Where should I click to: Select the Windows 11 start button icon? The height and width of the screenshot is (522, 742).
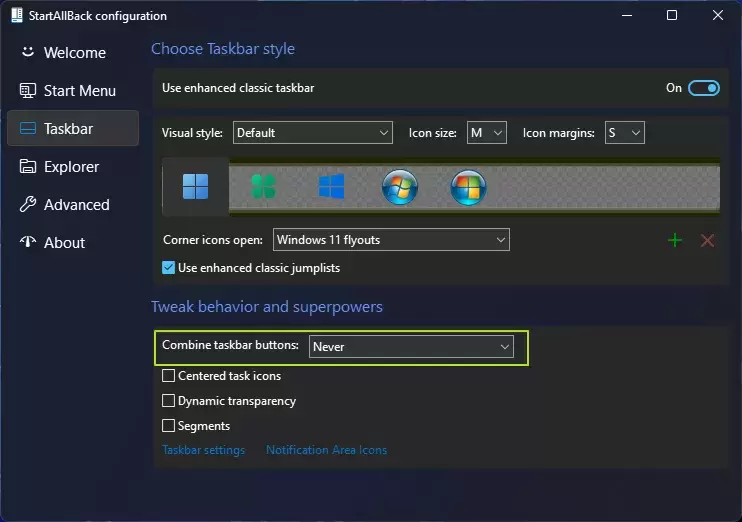tap(196, 187)
